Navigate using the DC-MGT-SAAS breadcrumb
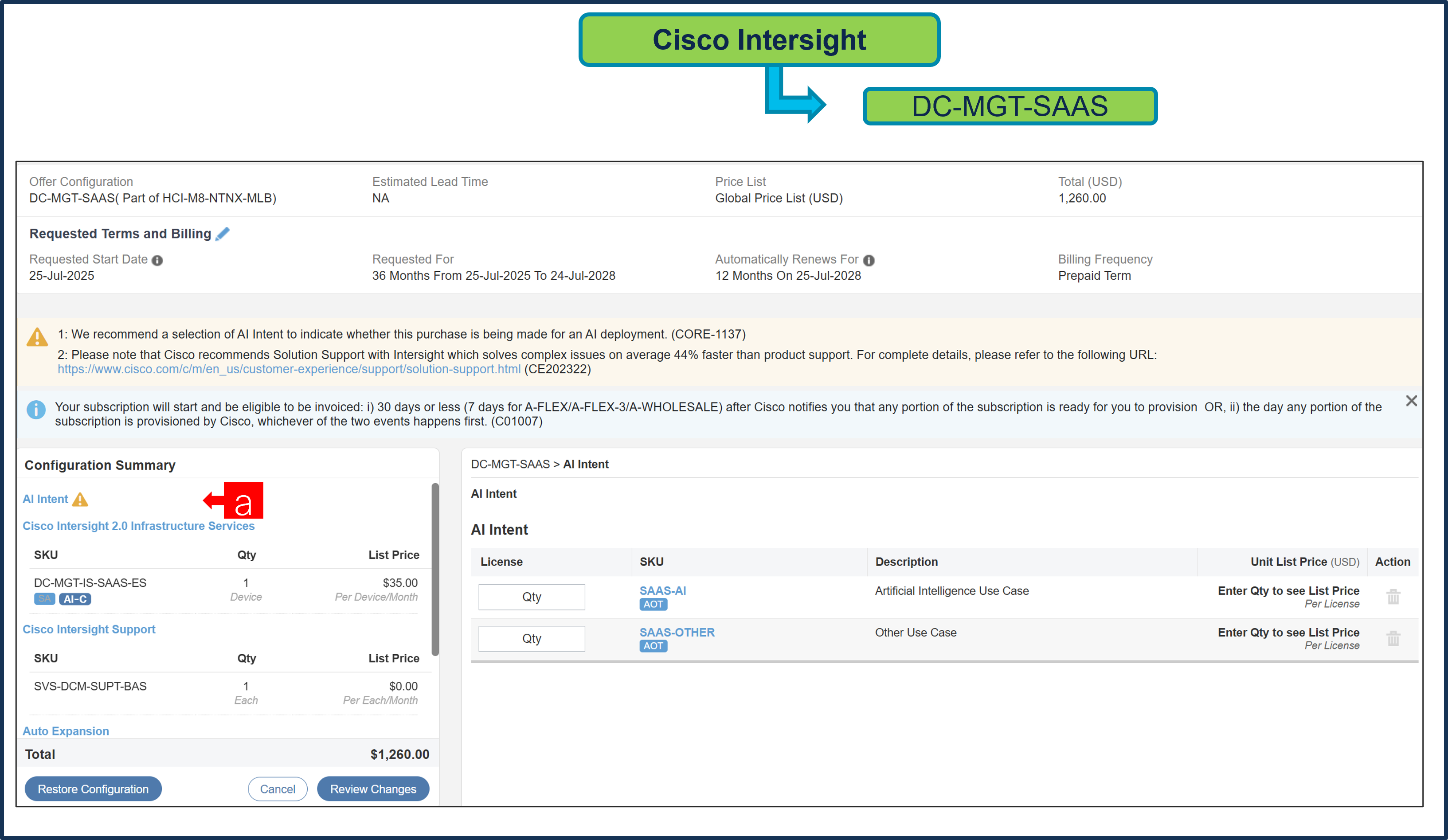 [510, 464]
